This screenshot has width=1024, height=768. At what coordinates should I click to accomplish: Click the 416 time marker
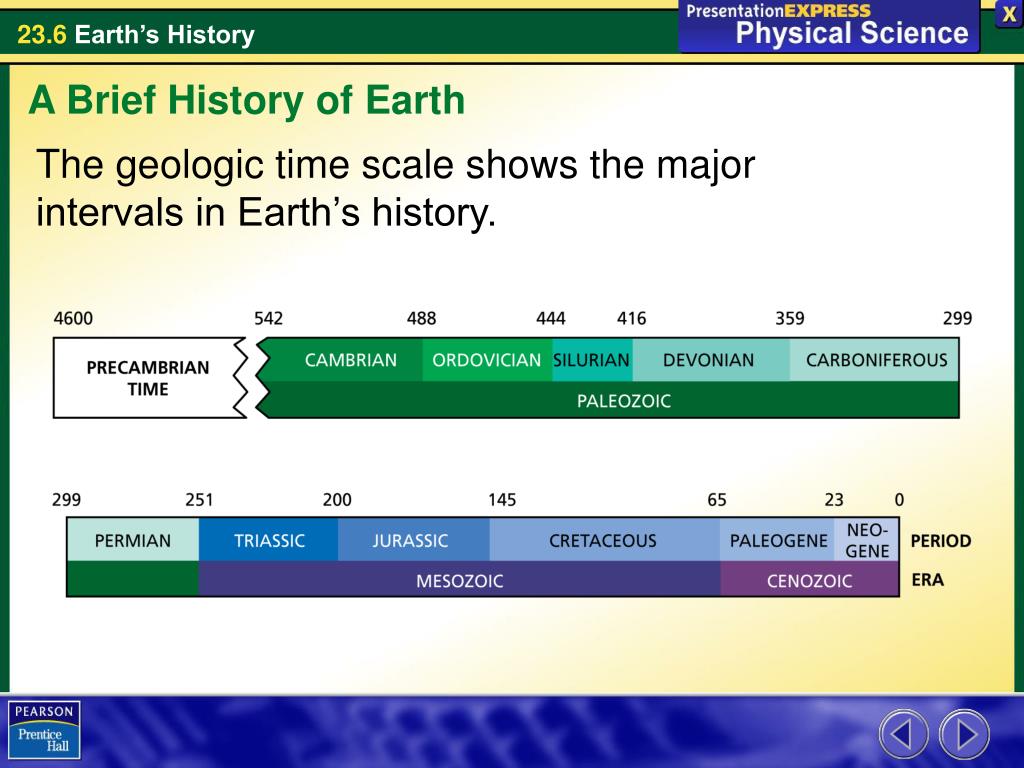632,319
